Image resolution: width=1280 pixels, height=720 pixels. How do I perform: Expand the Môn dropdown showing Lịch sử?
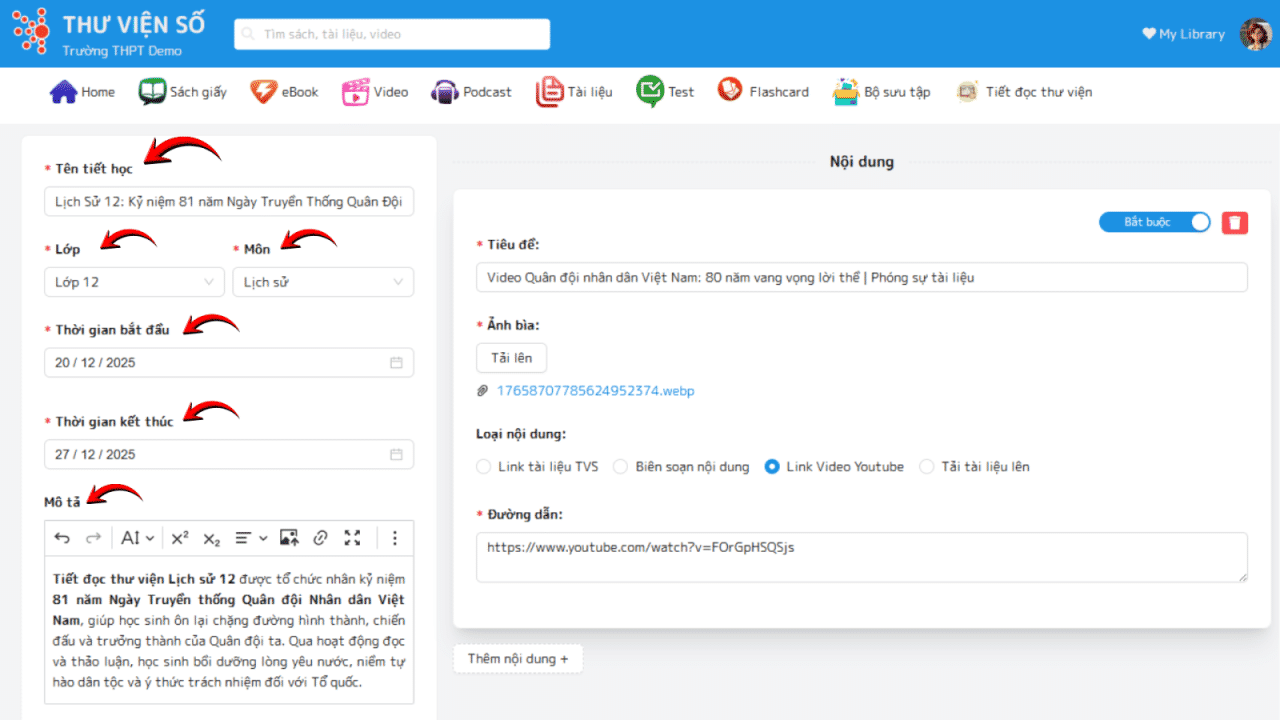(322, 282)
